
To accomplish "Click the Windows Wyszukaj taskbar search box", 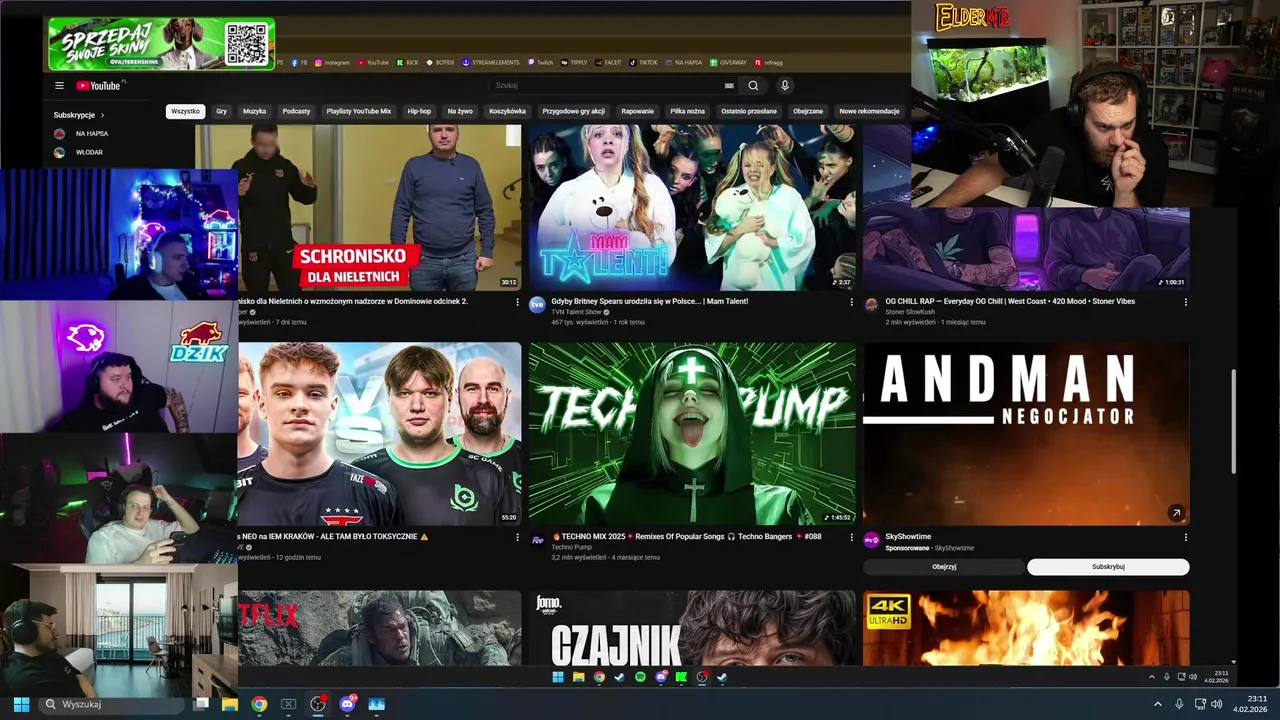I will [112, 704].
